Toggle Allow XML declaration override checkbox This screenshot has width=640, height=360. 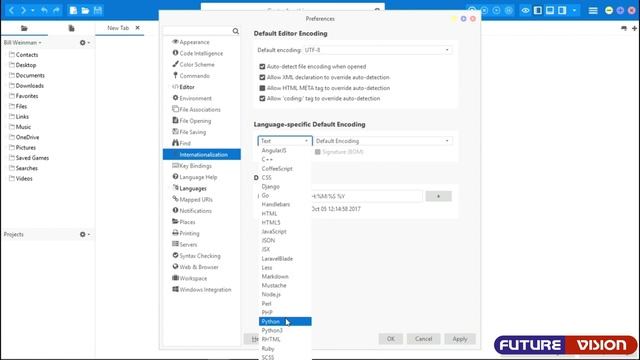(x=262, y=77)
